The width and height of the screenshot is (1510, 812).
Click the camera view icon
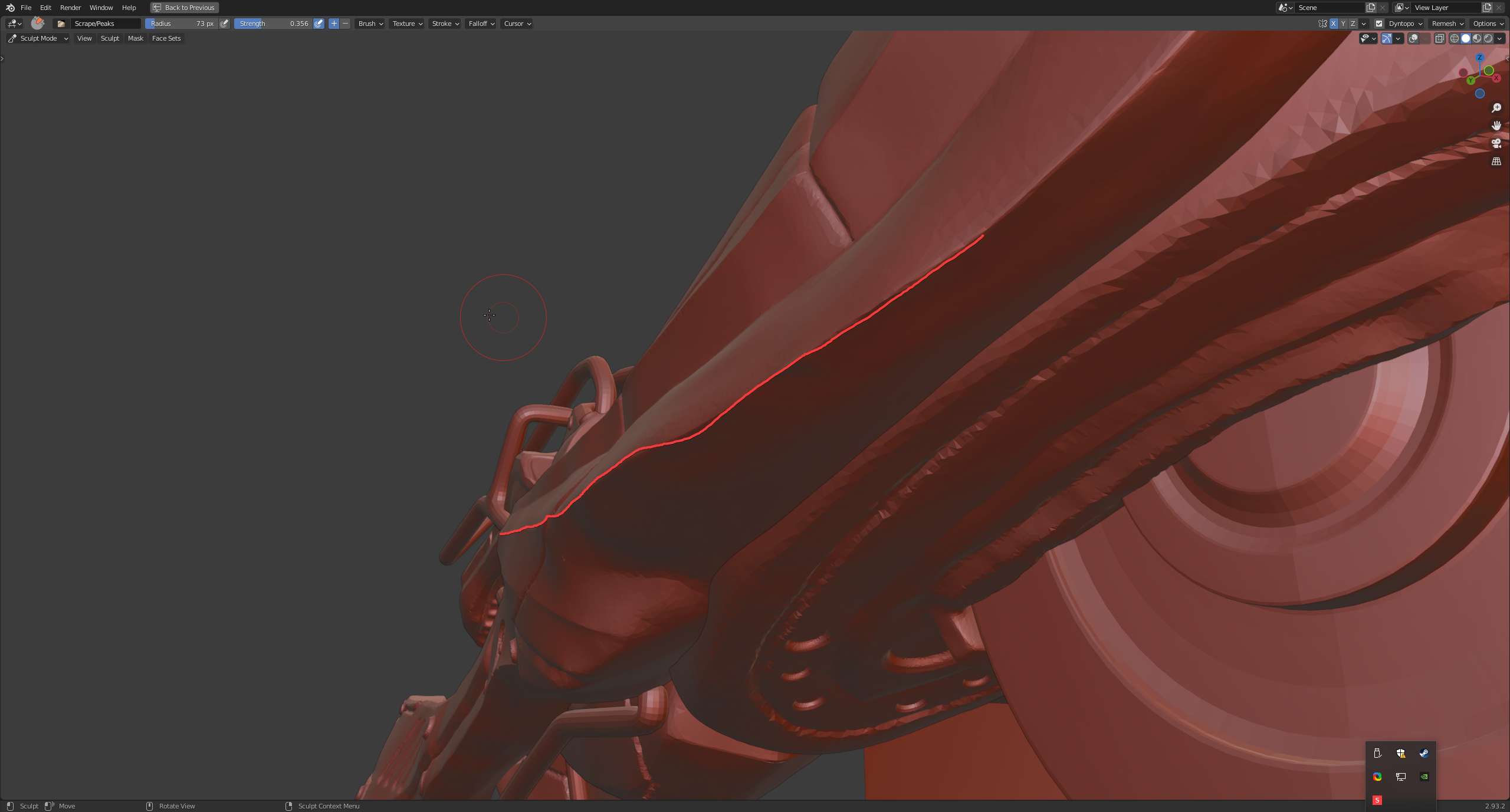coord(1496,143)
